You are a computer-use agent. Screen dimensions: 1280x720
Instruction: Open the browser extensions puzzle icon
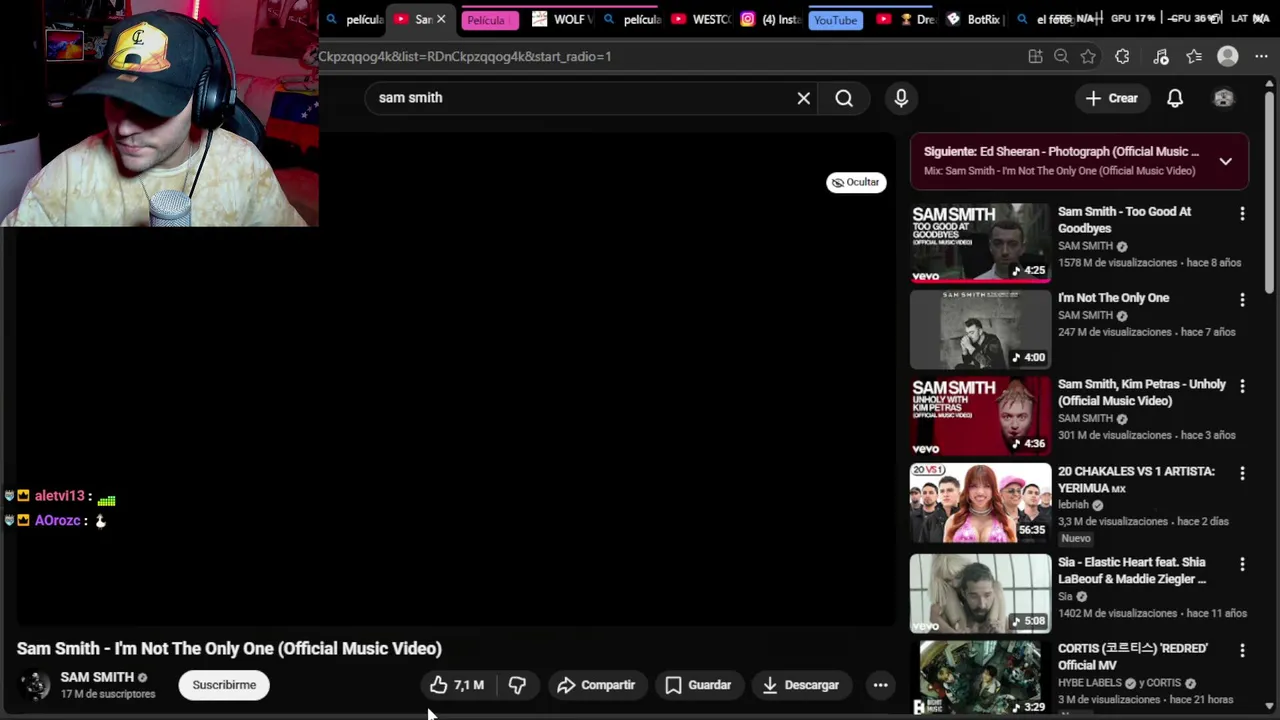pos(1122,57)
